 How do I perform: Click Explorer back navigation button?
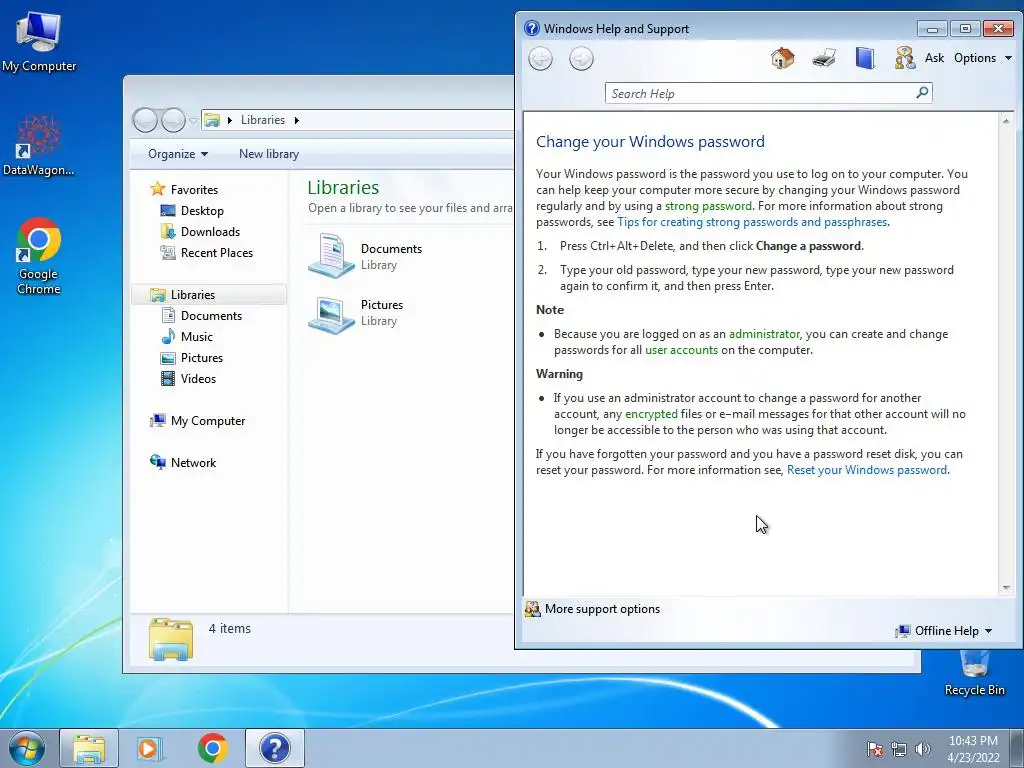pyautogui.click(x=145, y=120)
